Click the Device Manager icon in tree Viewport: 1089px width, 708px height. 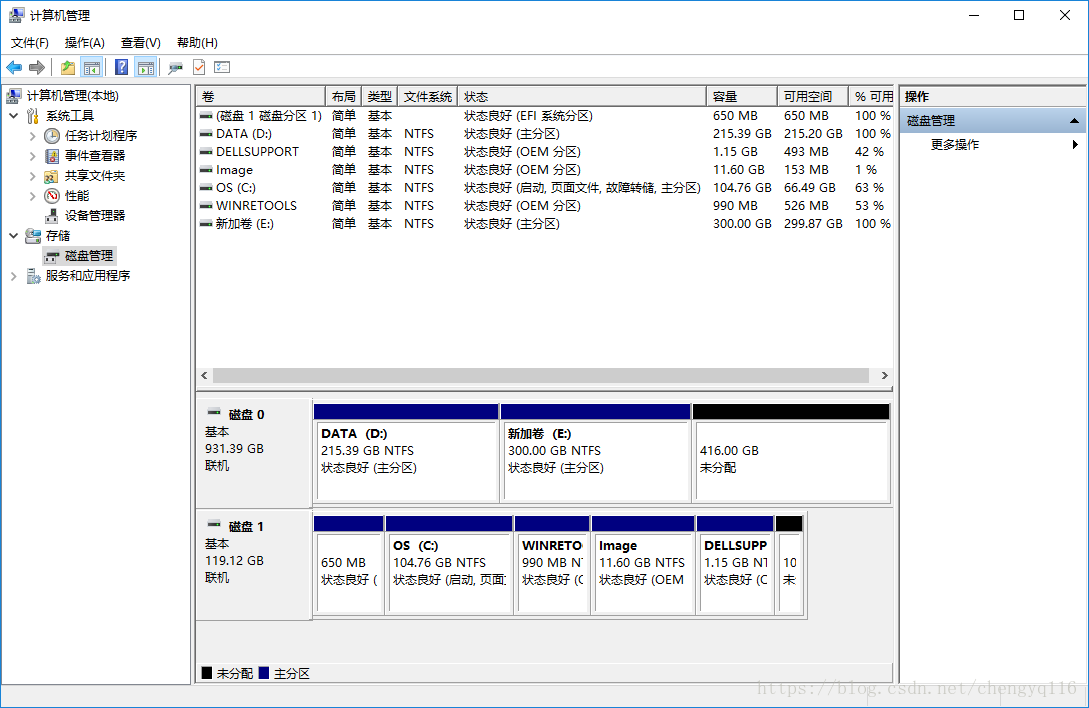click(x=51, y=215)
